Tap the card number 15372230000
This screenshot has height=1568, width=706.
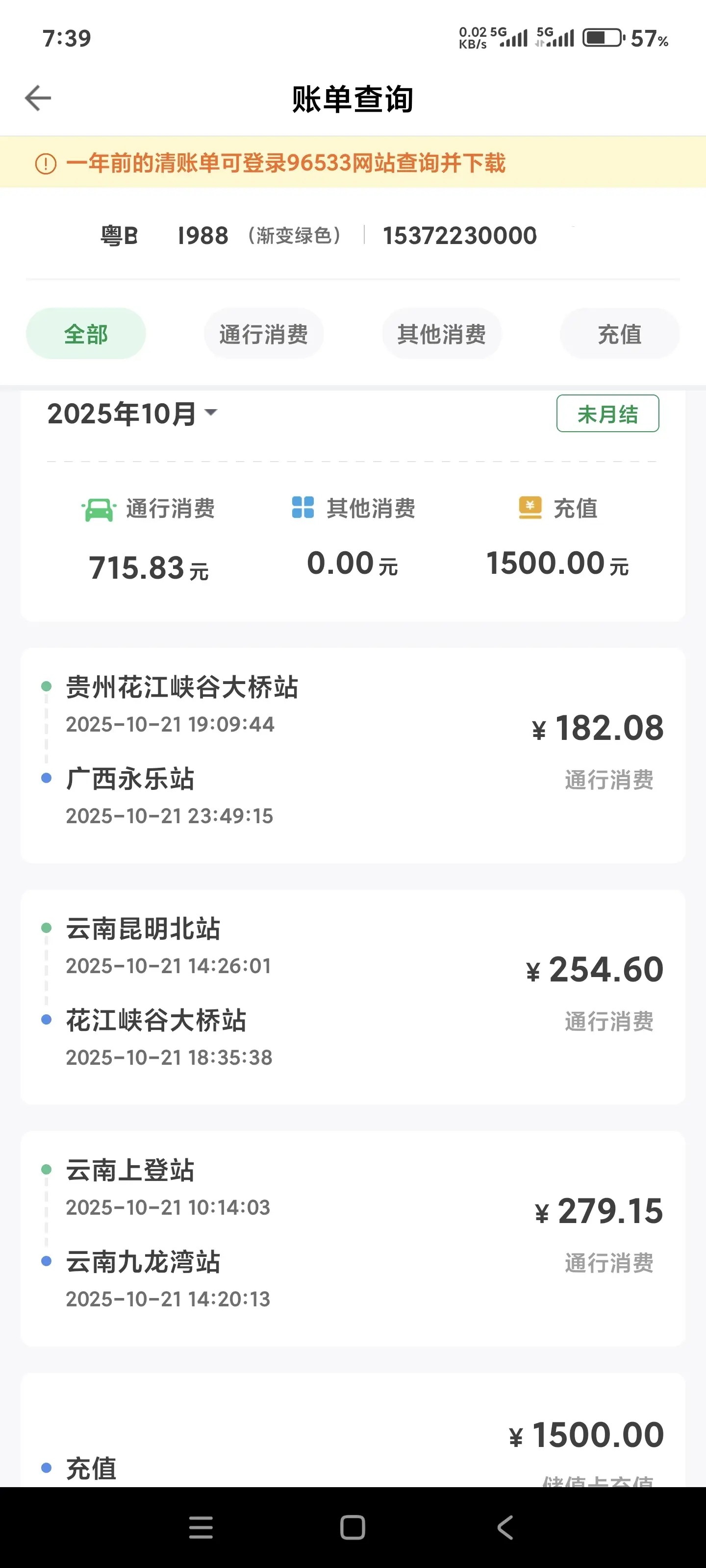pos(459,236)
